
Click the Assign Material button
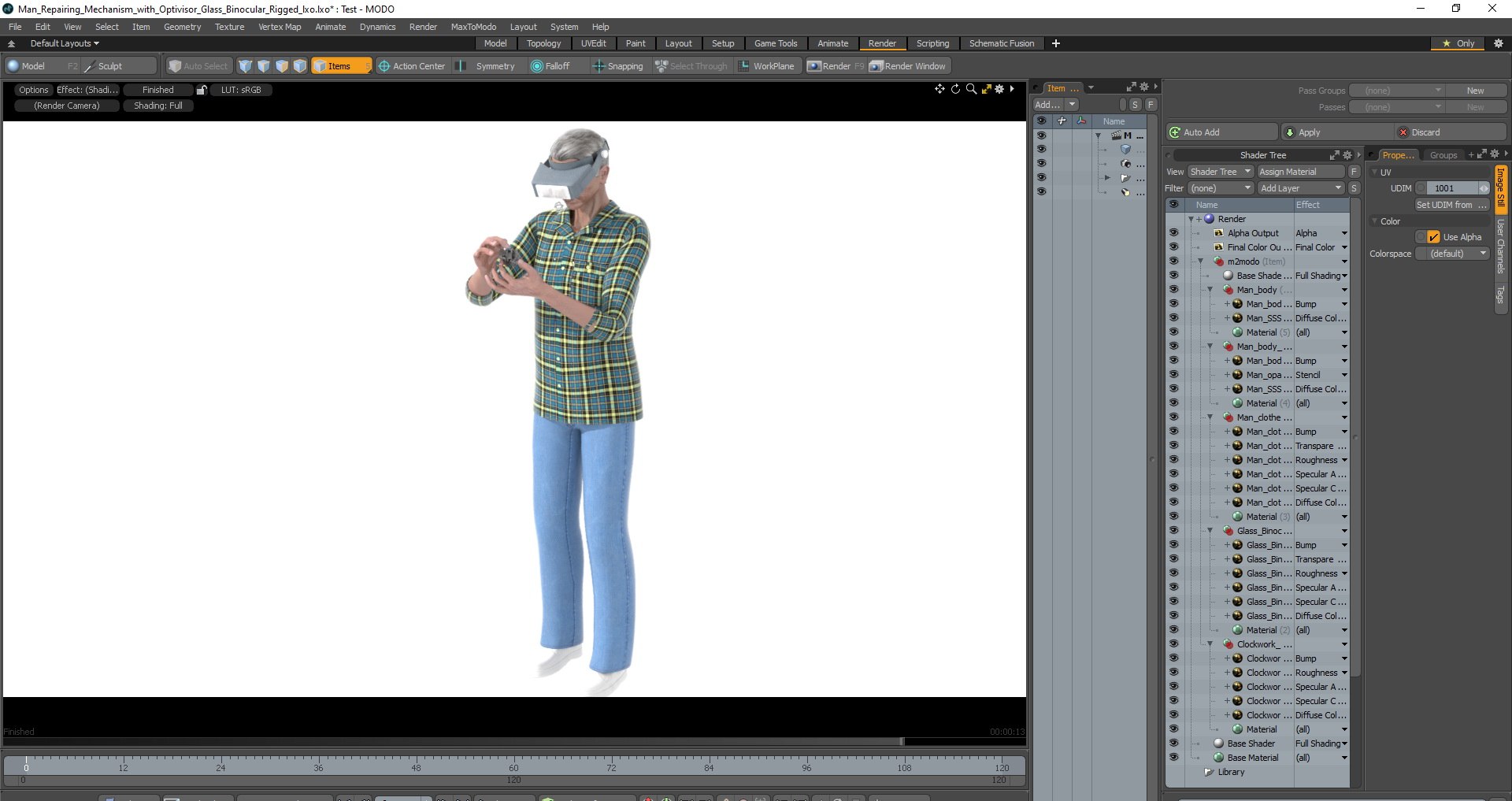point(1300,172)
